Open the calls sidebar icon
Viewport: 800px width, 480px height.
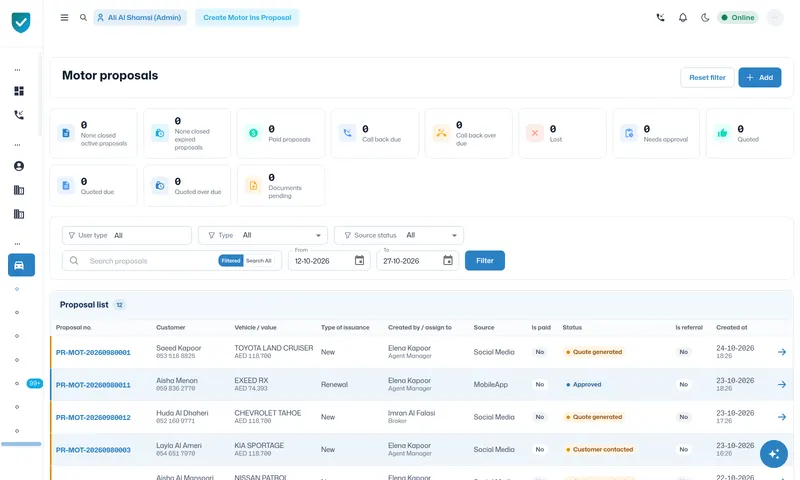click(19, 115)
